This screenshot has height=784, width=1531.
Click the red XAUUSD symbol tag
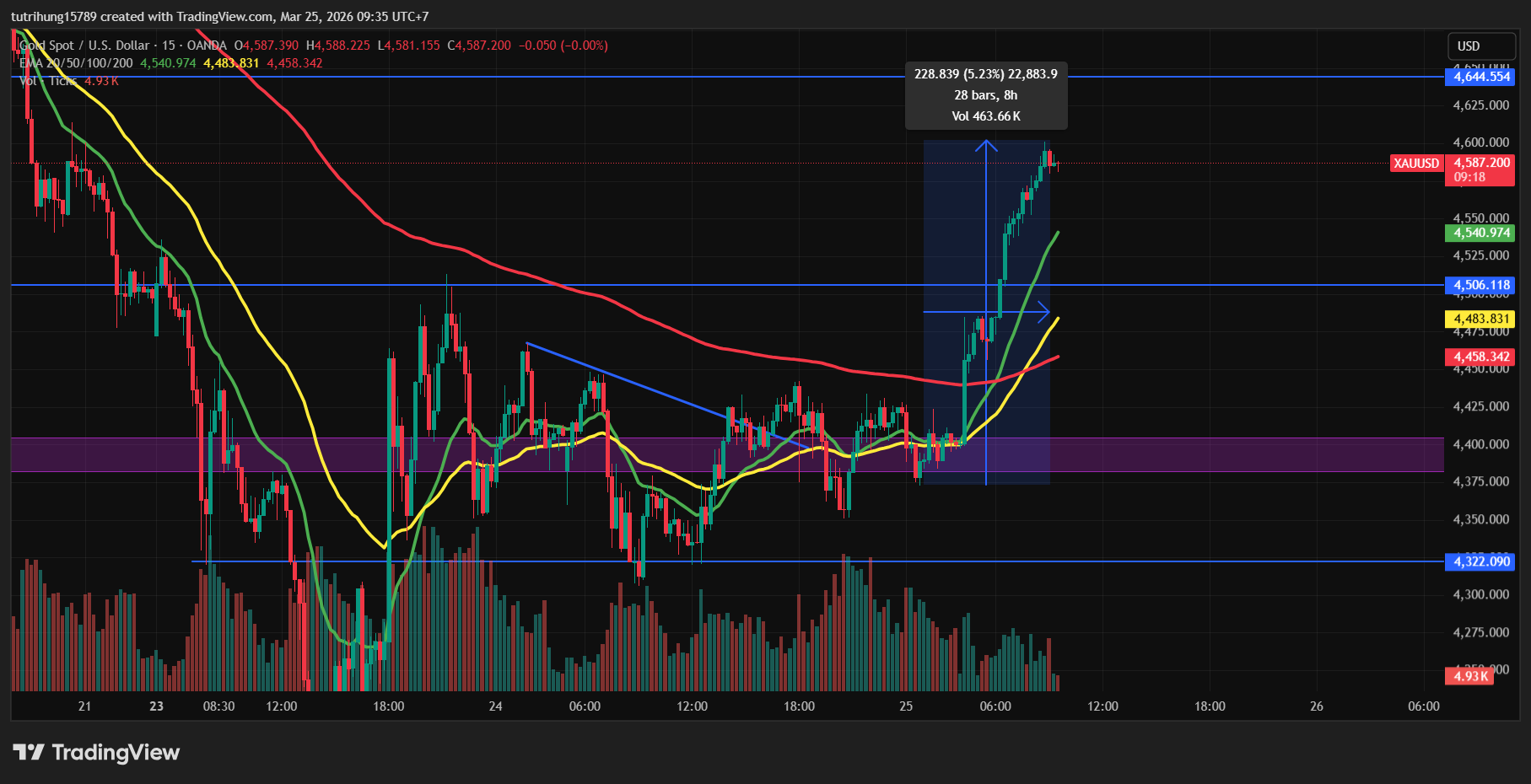(x=1415, y=164)
